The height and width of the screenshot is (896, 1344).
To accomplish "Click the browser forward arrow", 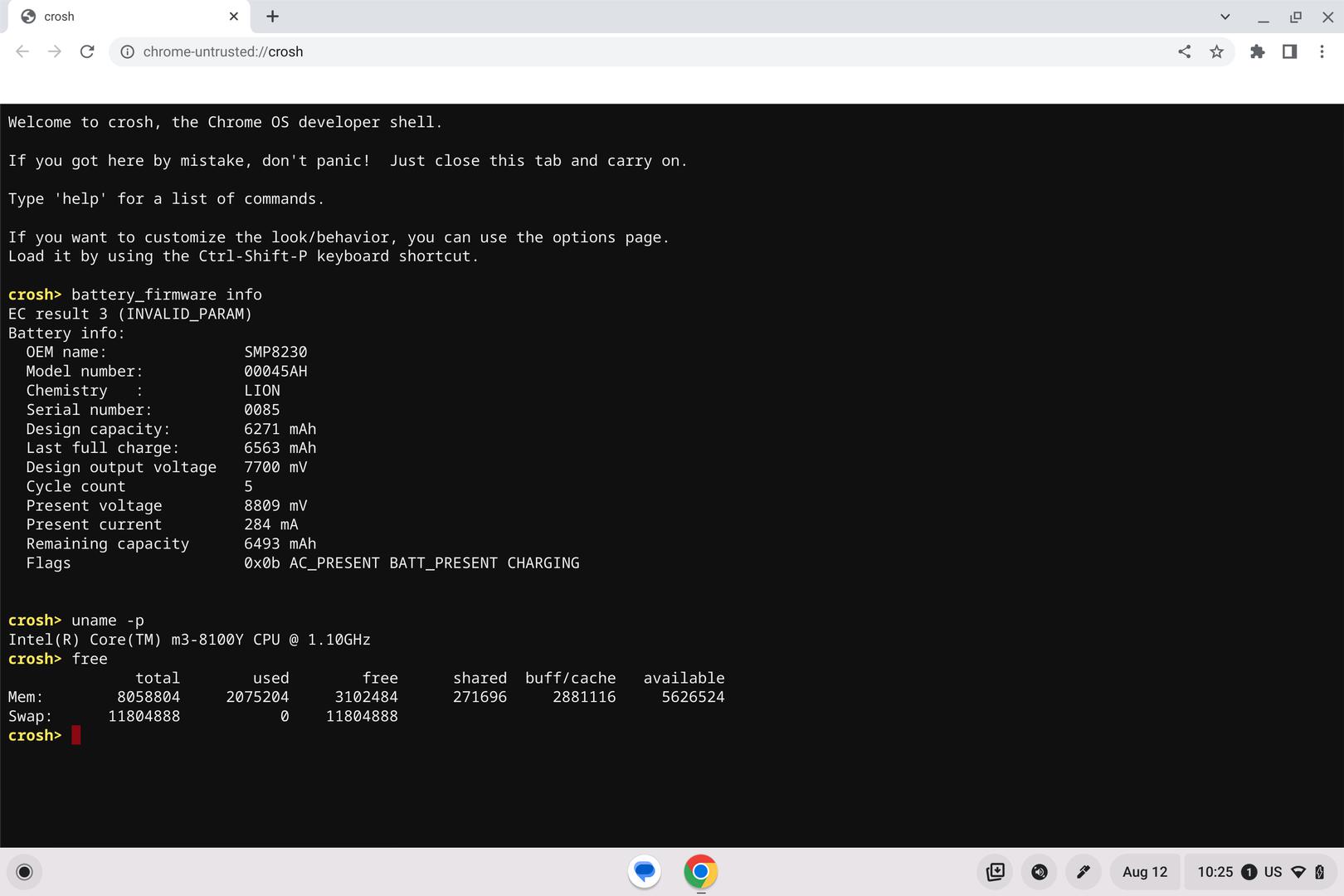I will coord(55,51).
